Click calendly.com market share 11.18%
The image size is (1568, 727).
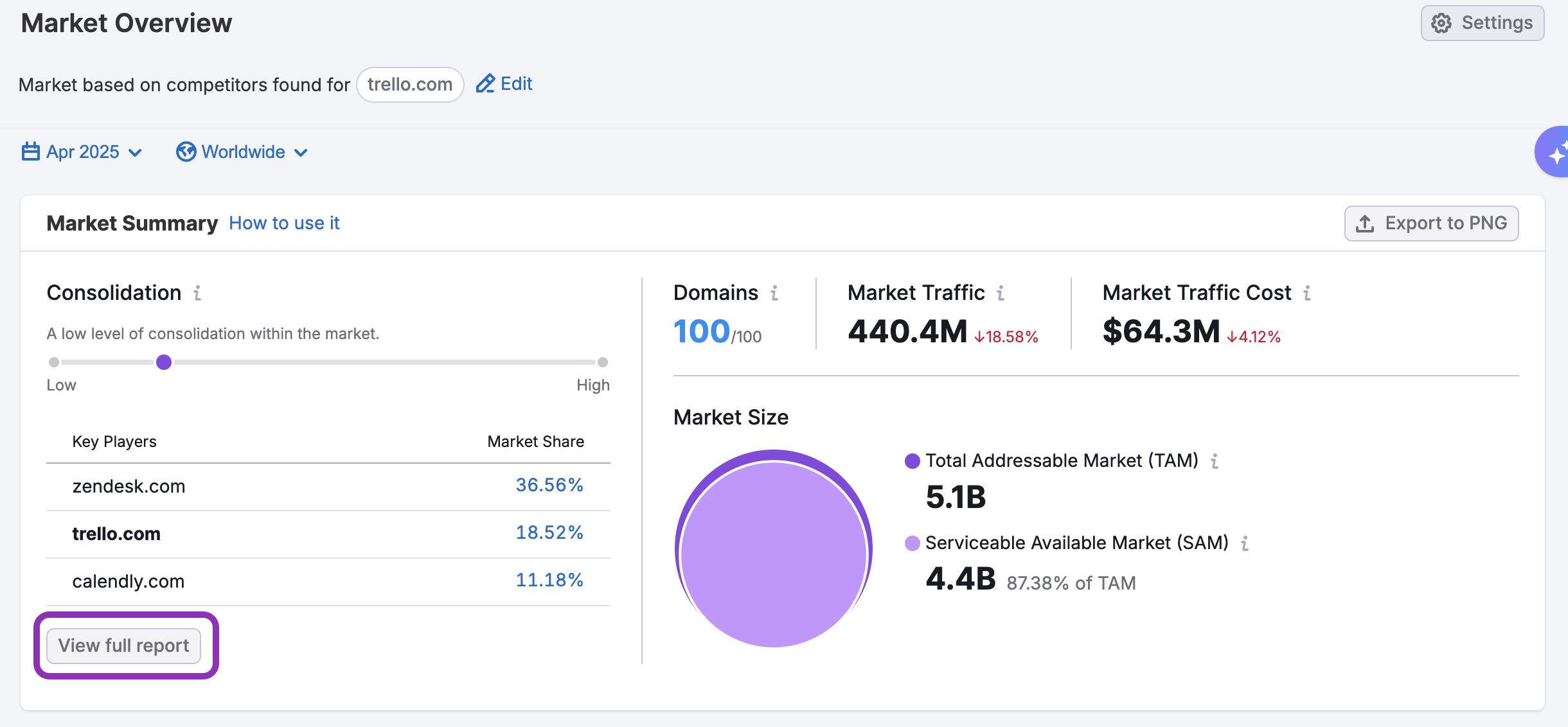coord(549,581)
